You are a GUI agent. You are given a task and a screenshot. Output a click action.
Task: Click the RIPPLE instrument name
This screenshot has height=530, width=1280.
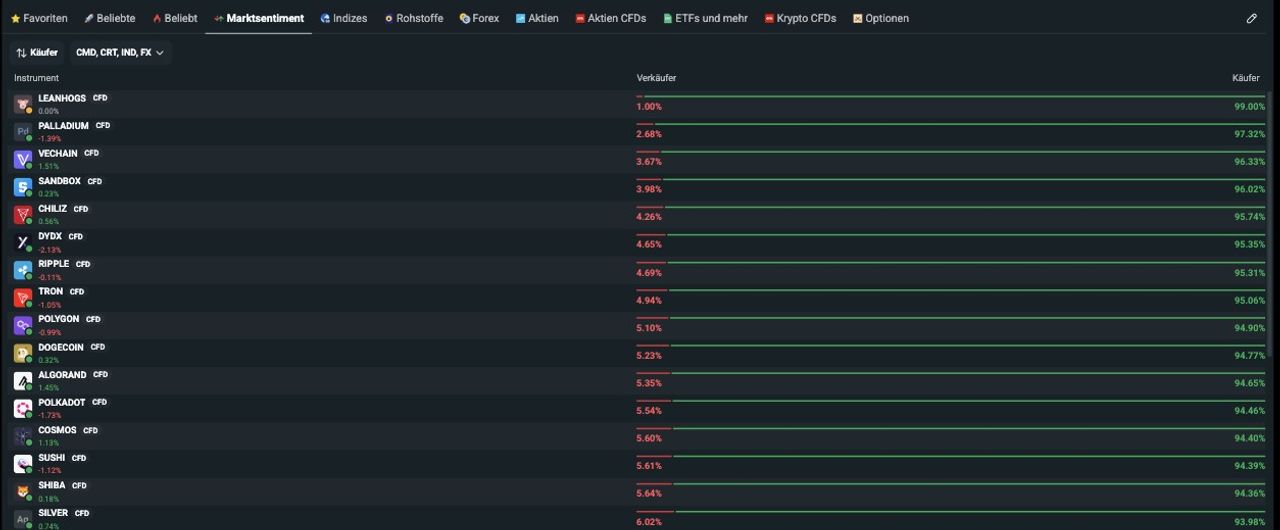[x=54, y=264]
